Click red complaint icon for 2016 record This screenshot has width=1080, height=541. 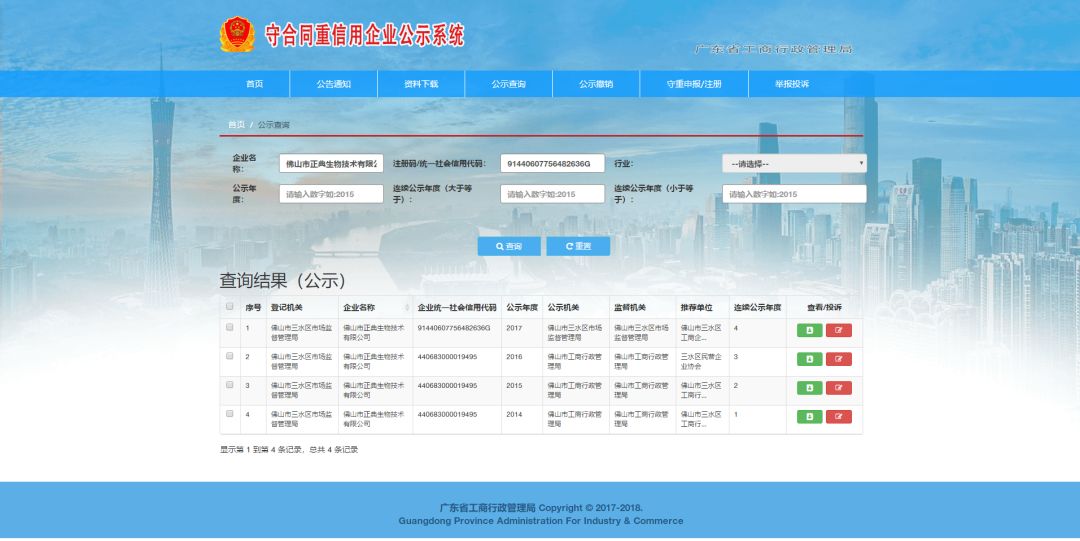[x=838, y=359]
